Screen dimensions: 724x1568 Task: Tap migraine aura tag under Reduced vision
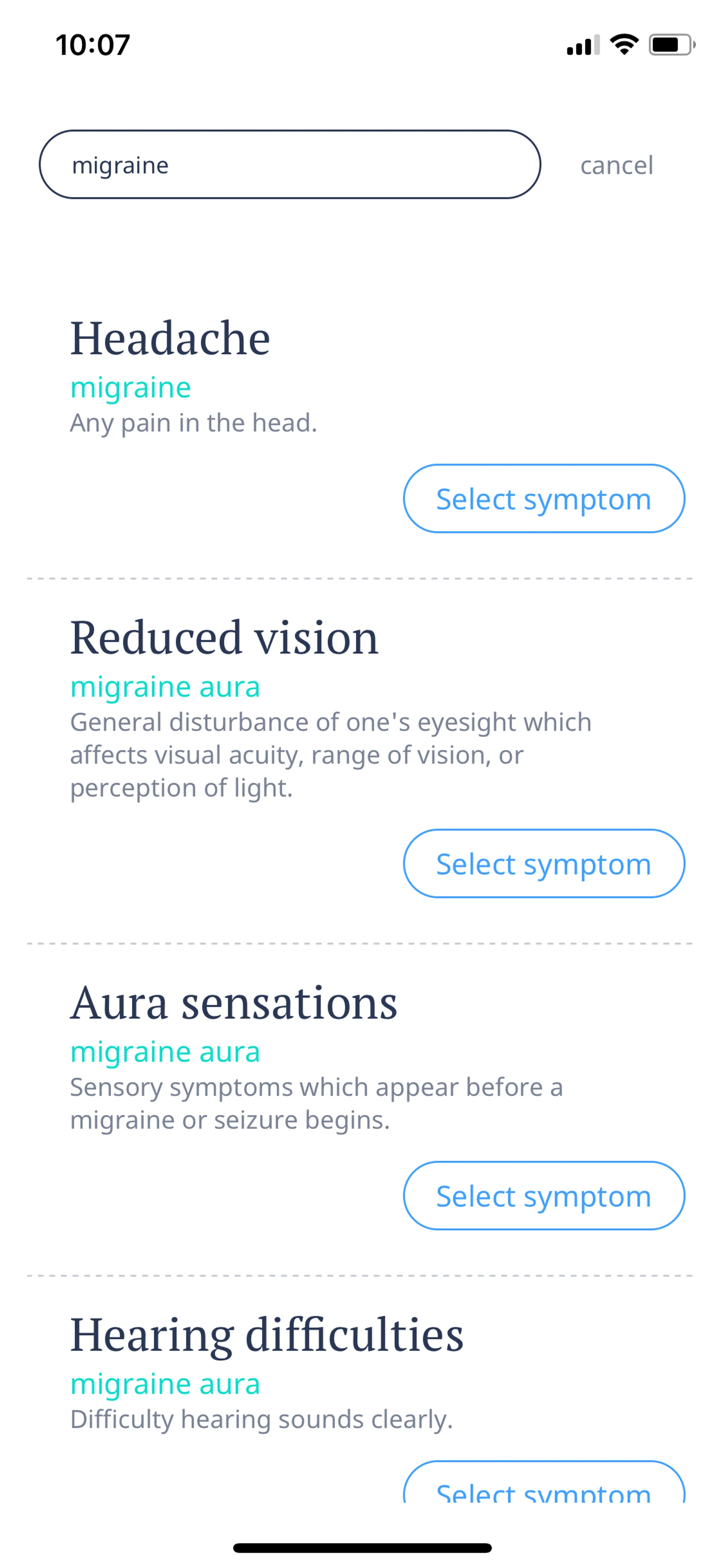[165, 687]
